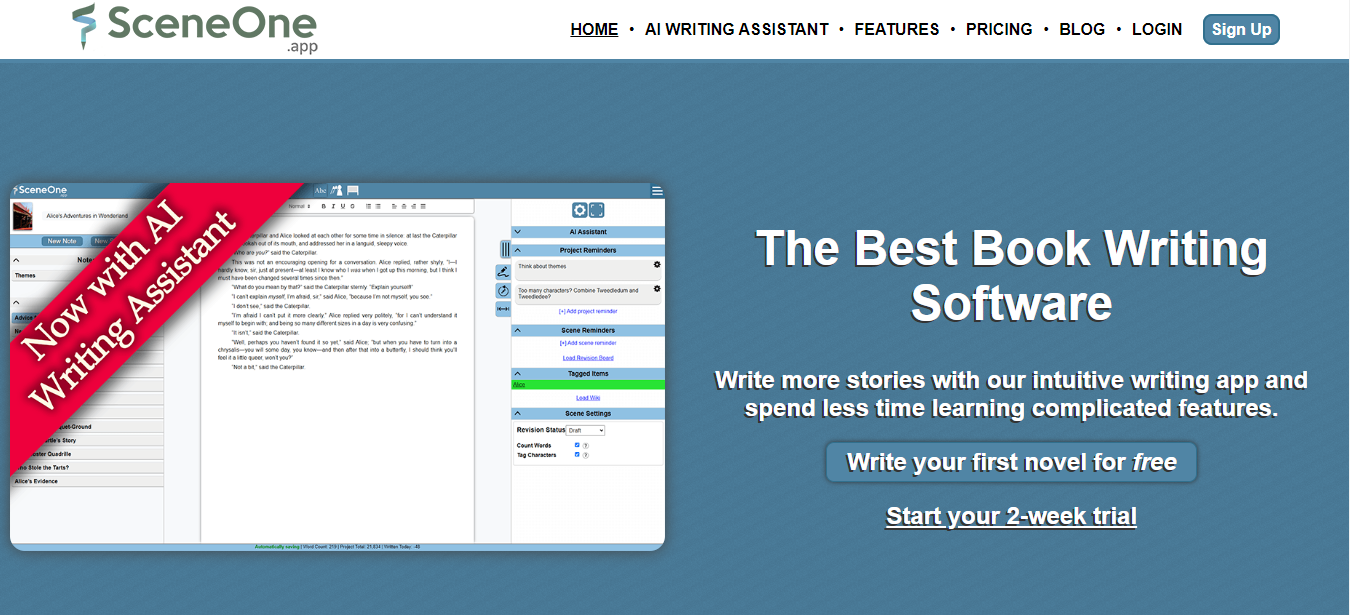Open the timer icon on side strip

pyautogui.click(x=503, y=291)
